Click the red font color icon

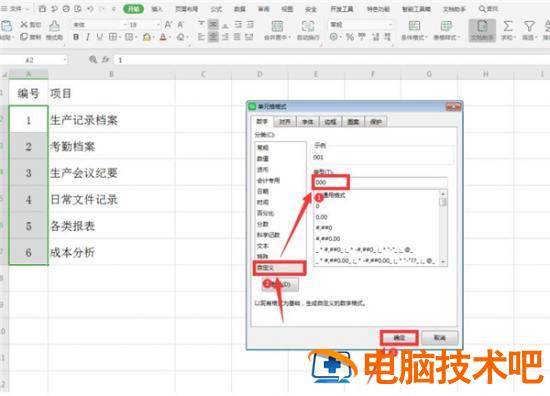pyautogui.click(x=163, y=36)
